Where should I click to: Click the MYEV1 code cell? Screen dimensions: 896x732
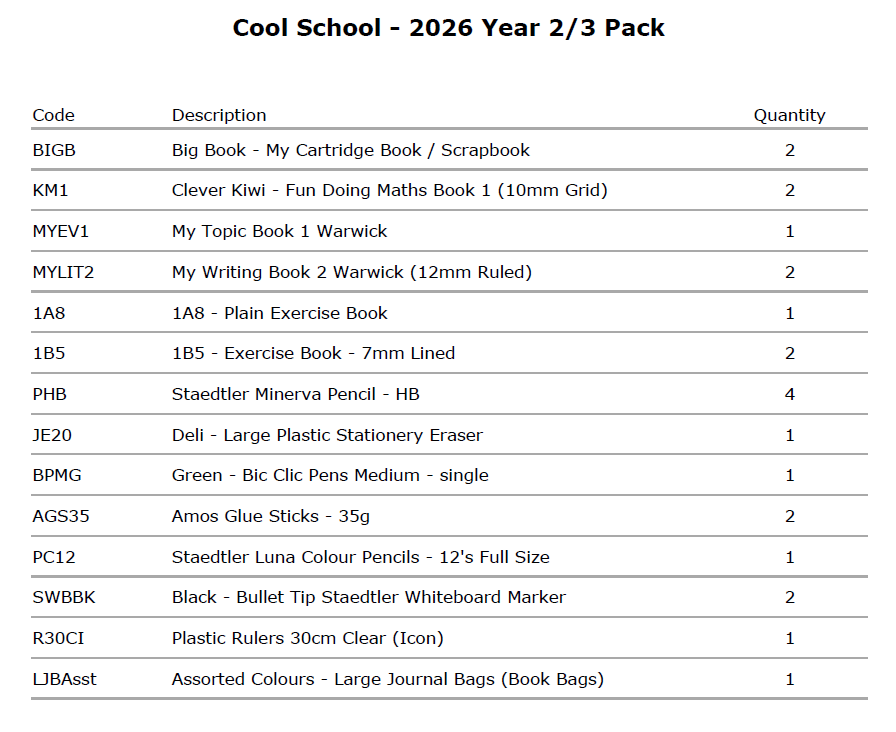59,231
